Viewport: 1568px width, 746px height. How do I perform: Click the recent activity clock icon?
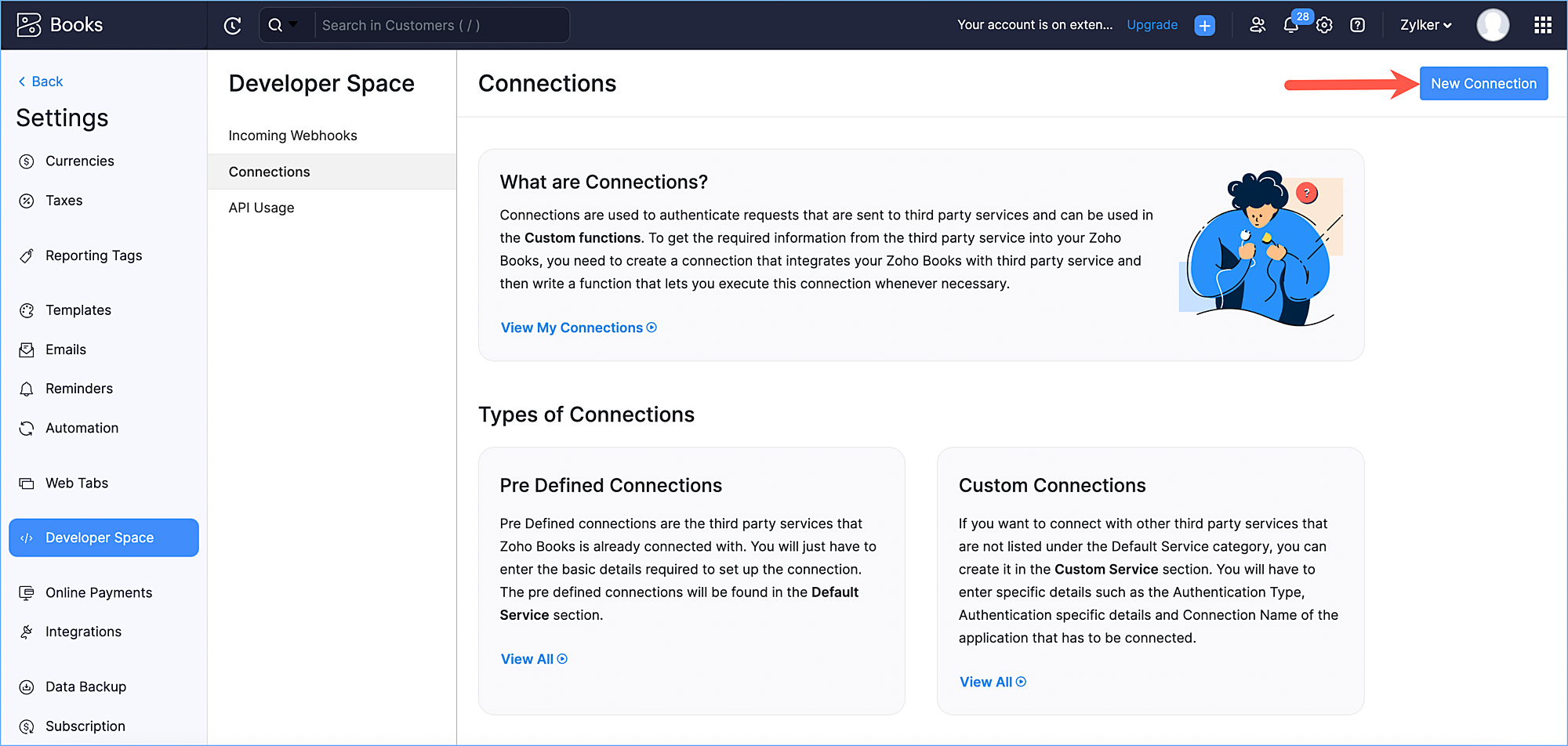click(232, 26)
